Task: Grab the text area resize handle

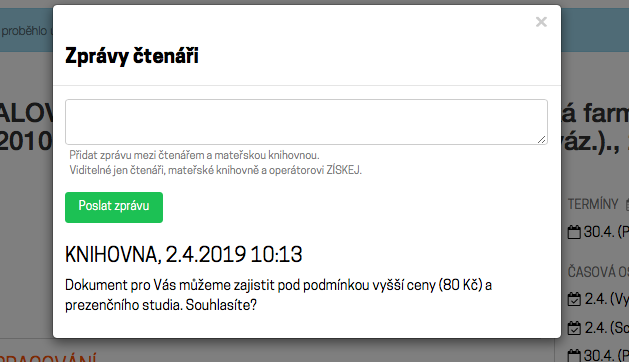Action: pos(542,139)
